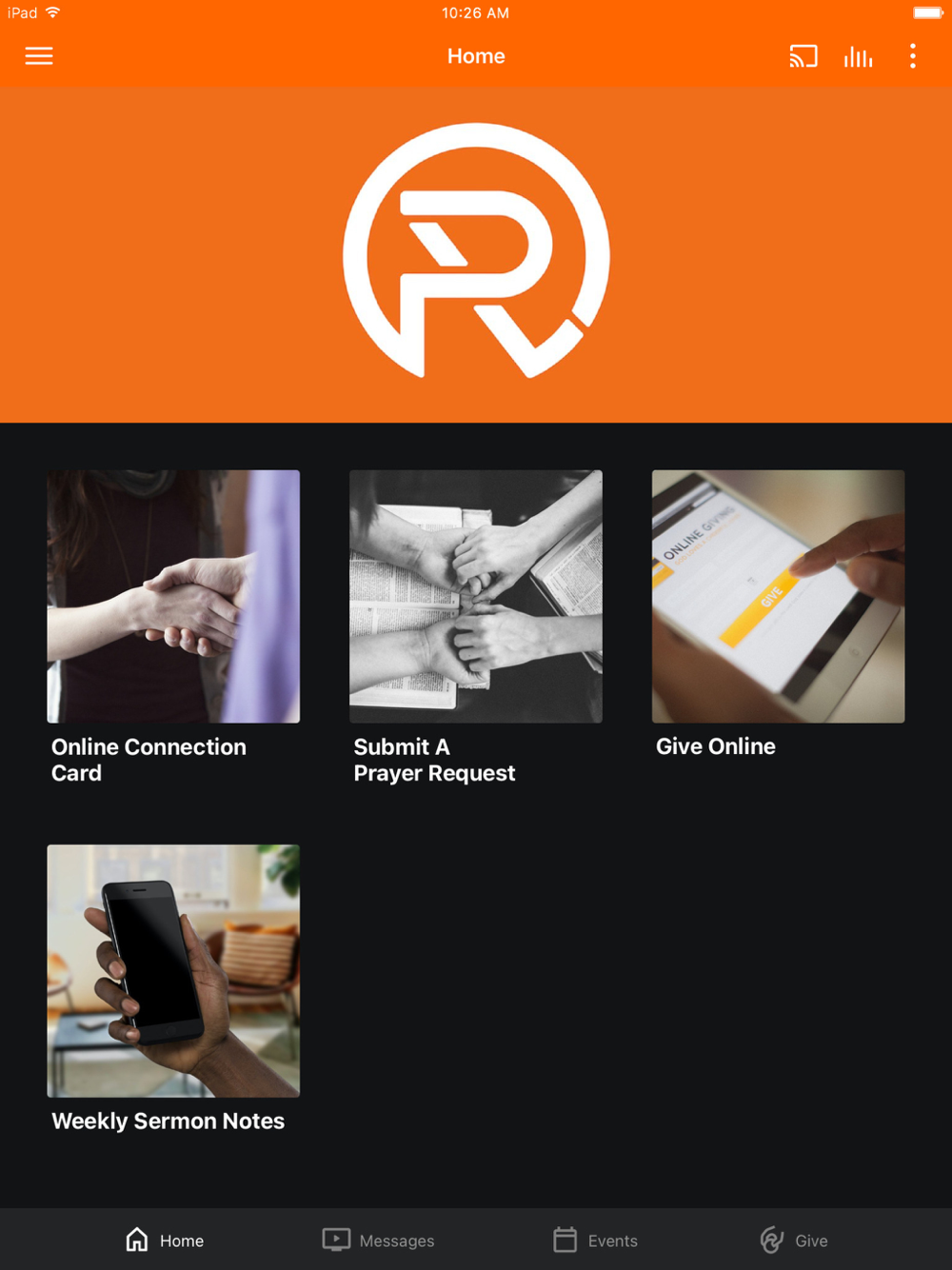Open the Give Online tablet thumbnail
The height and width of the screenshot is (1270, 952).
point(778,596)
